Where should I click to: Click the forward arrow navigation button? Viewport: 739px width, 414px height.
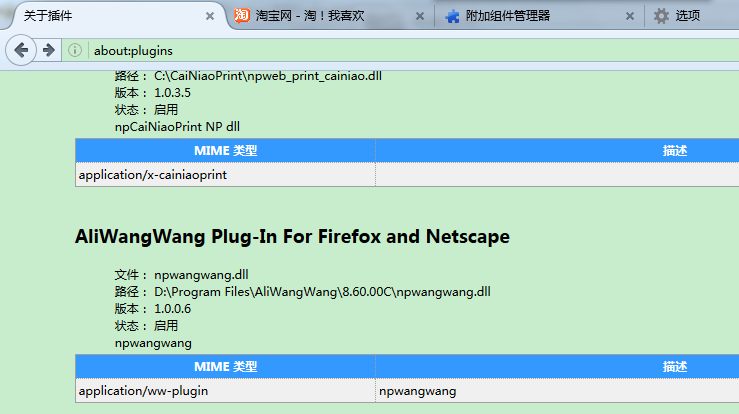[48, 50]
